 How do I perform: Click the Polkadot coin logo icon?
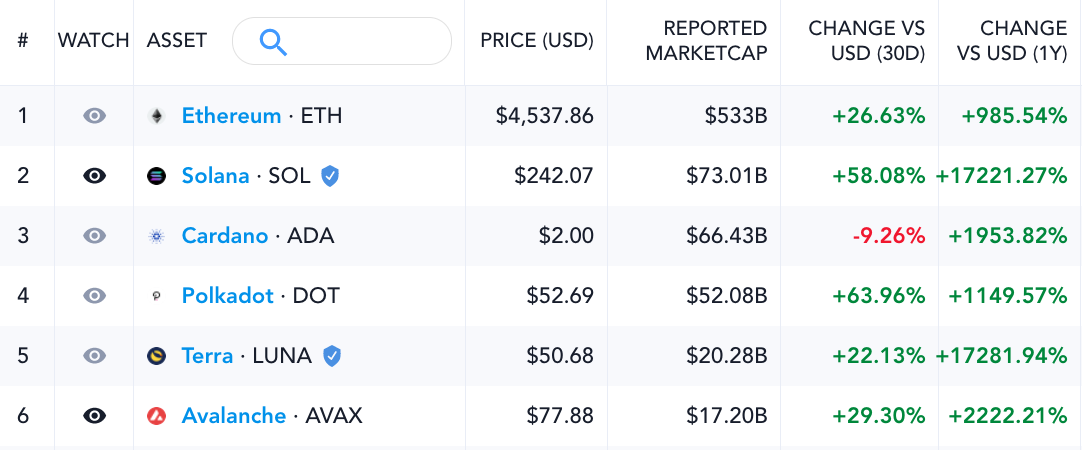click(157, 296)
